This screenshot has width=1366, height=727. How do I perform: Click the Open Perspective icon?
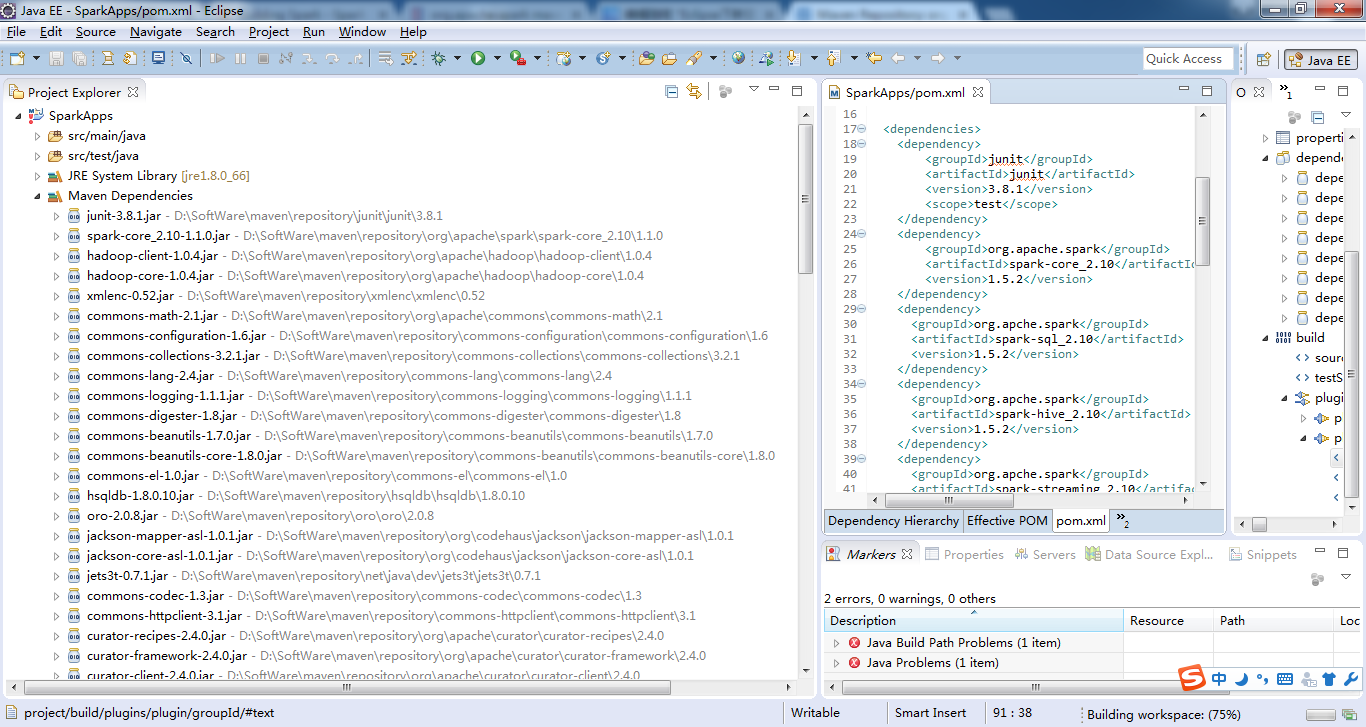(1263, 60)
